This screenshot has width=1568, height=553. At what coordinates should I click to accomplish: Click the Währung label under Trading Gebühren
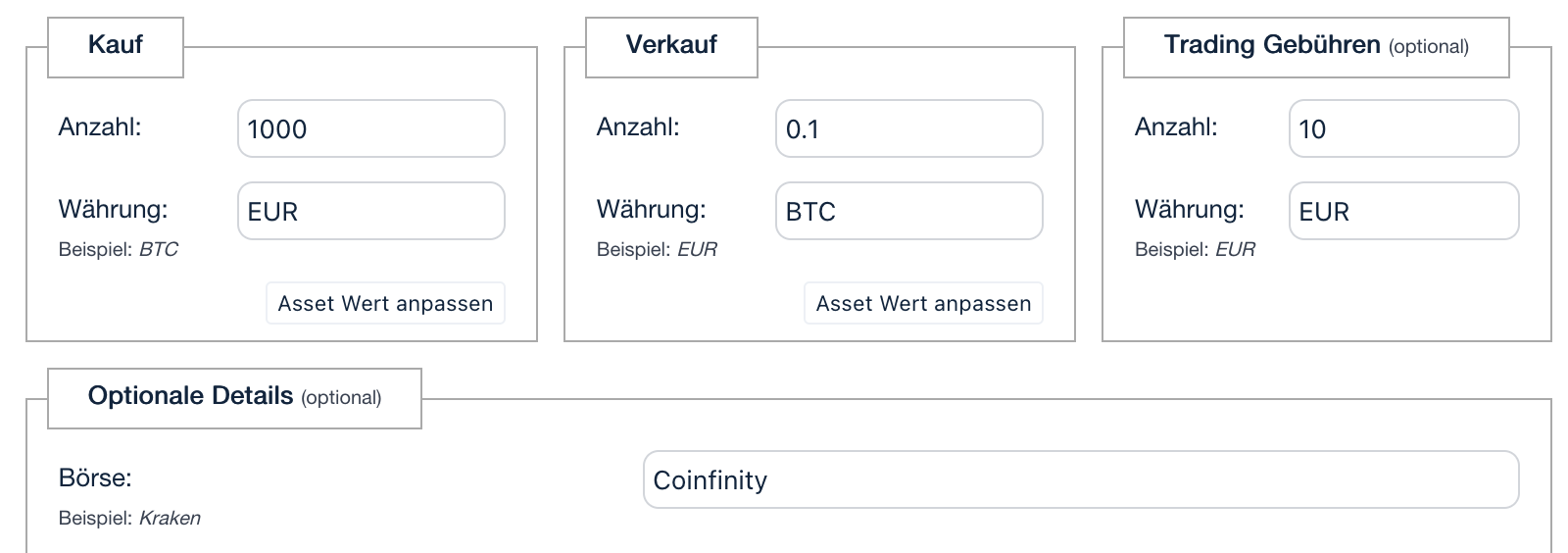point(1189,209)
